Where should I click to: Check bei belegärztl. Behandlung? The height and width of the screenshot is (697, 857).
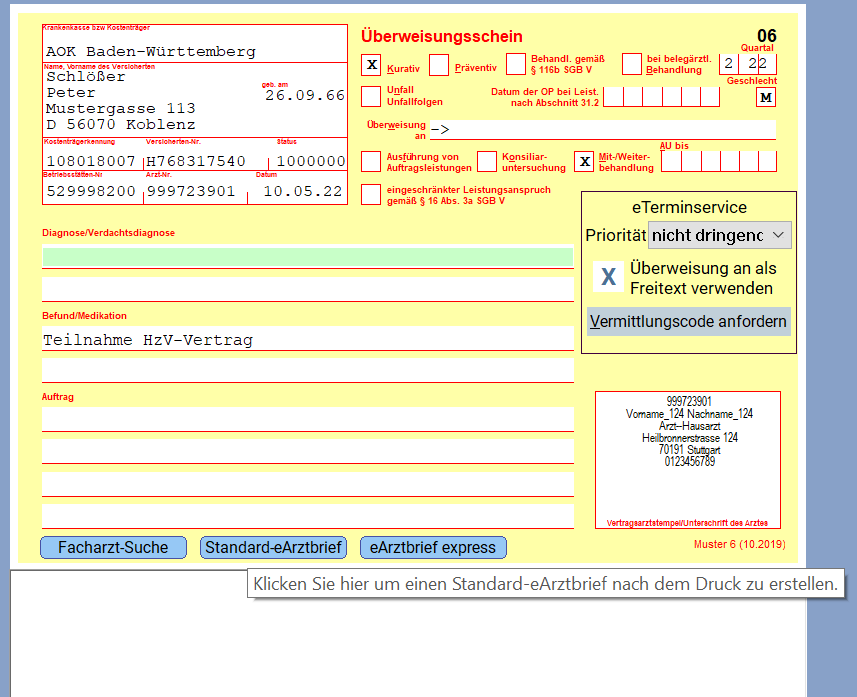click(632, 64)
